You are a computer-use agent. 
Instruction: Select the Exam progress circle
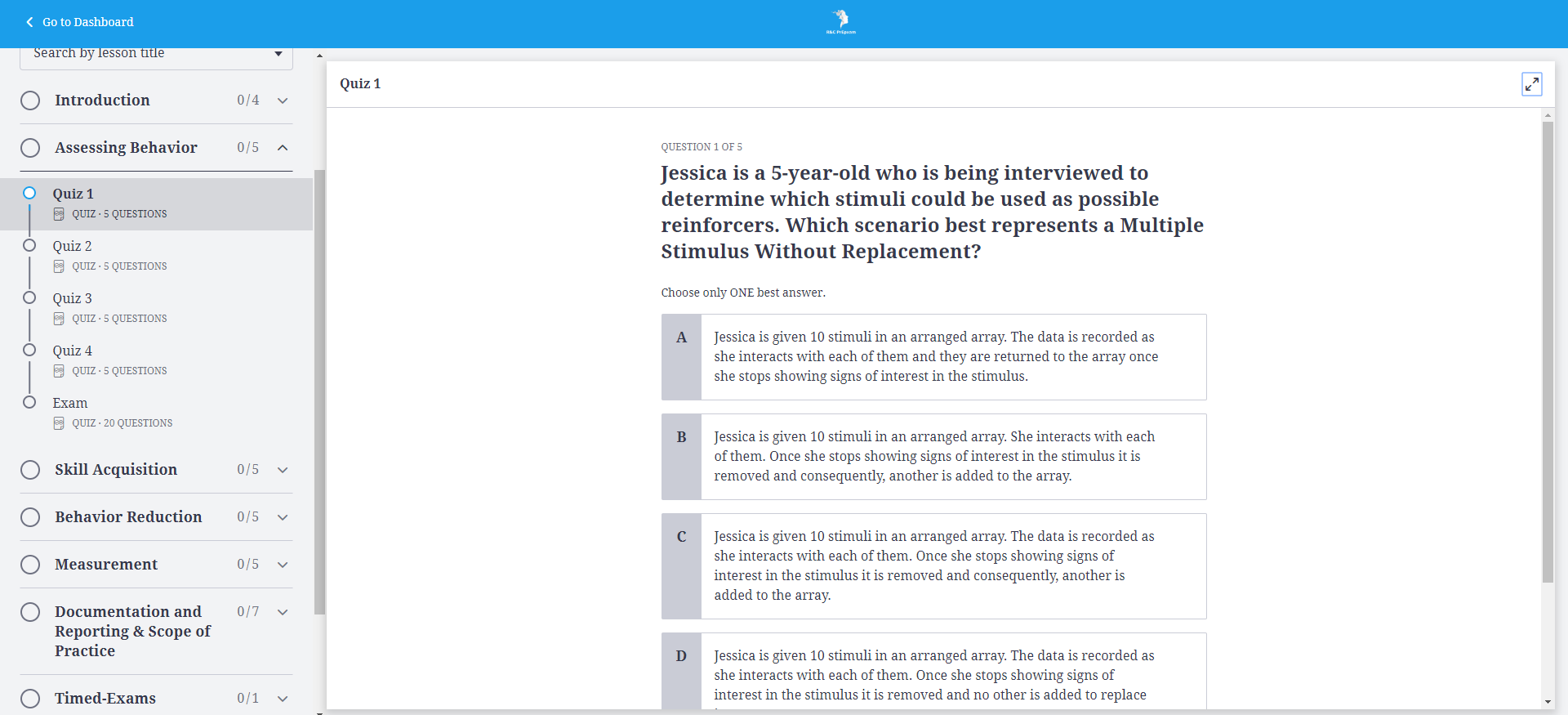29,402
